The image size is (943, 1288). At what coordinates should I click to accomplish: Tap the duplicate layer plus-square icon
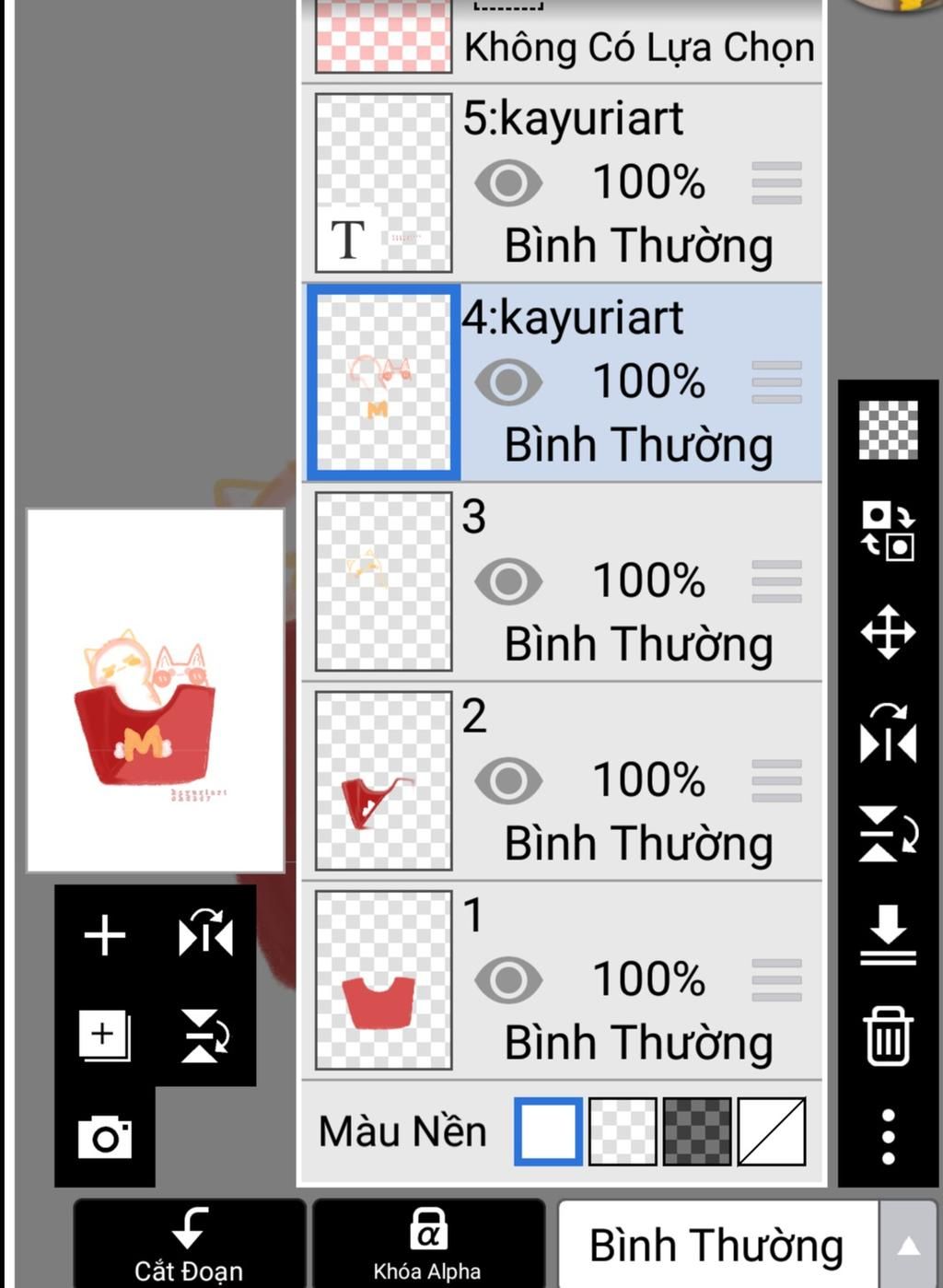pyautogui.click(x=104, y=1036)
